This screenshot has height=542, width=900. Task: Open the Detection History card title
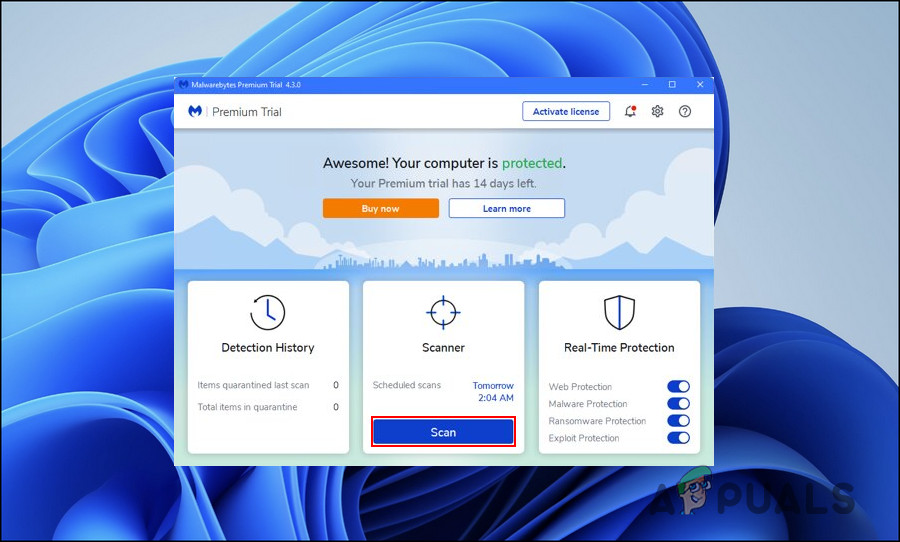tap(268, 347)
